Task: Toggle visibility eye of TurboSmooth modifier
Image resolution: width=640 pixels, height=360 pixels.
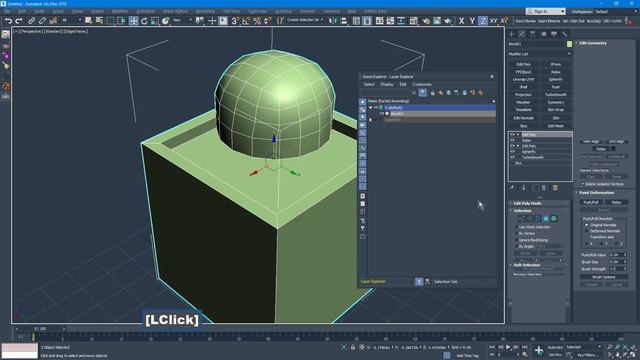Action: 512,157
